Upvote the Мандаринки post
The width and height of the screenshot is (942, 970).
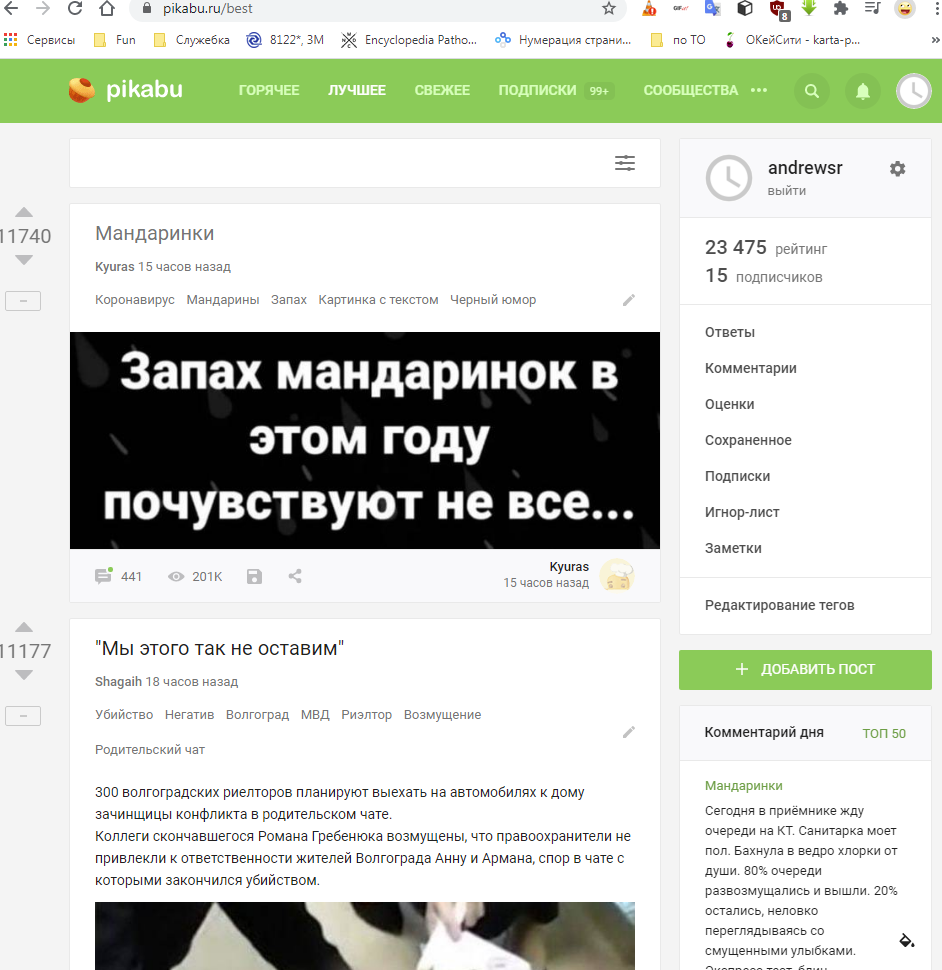pos(24,212)
